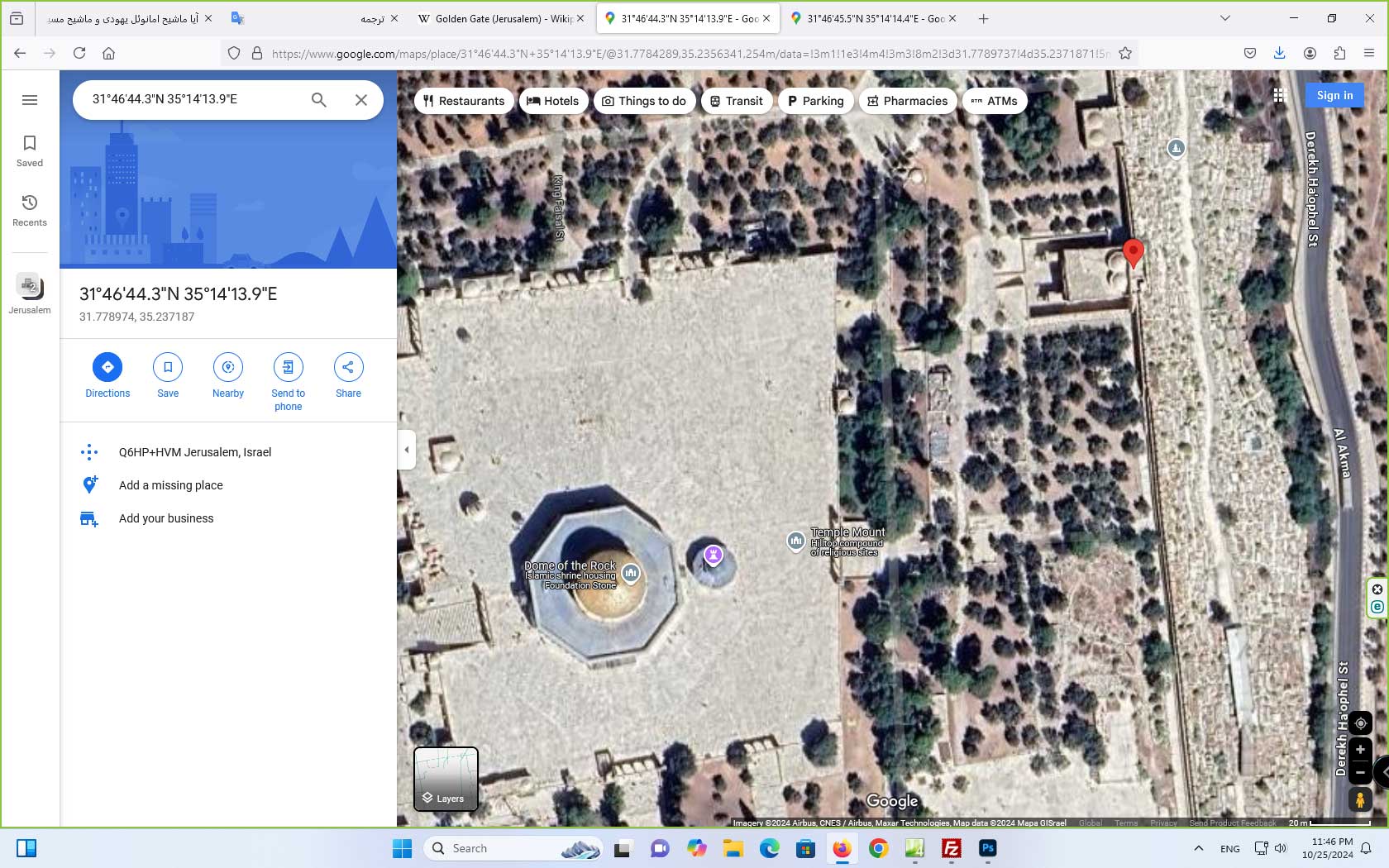Save this coordinate location
Screen dimensions: 1389x868
point(168,375)
